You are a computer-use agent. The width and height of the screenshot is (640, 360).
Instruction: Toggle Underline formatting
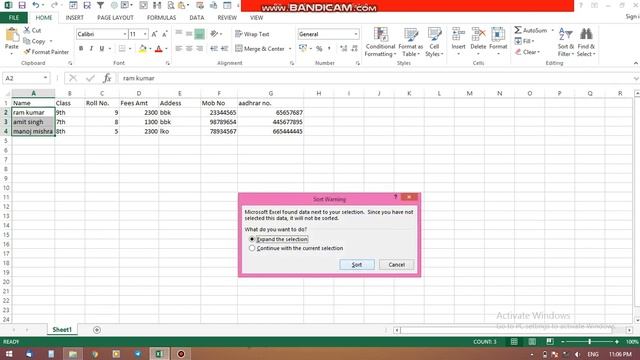pyautogui.click(x=102, y=49)
